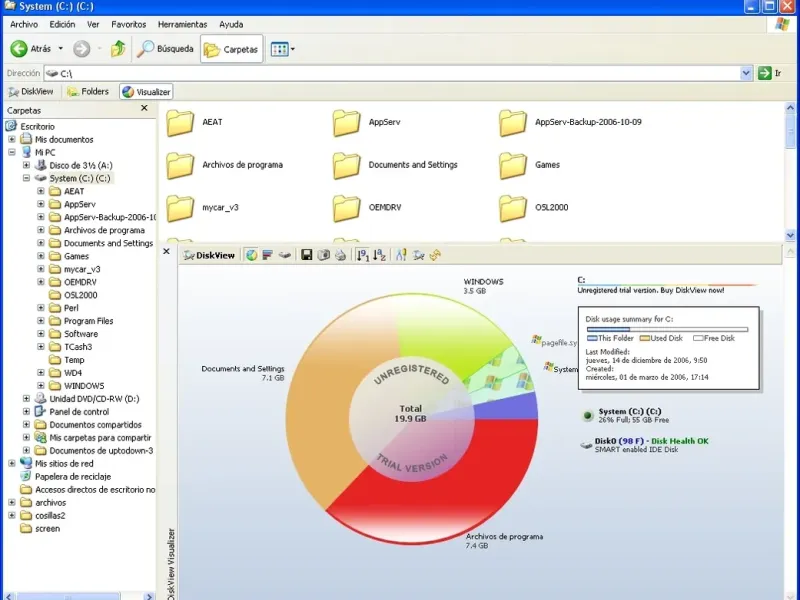Expand the AEAT tree folder
The image size is (800, 600).
click(41, 191)
